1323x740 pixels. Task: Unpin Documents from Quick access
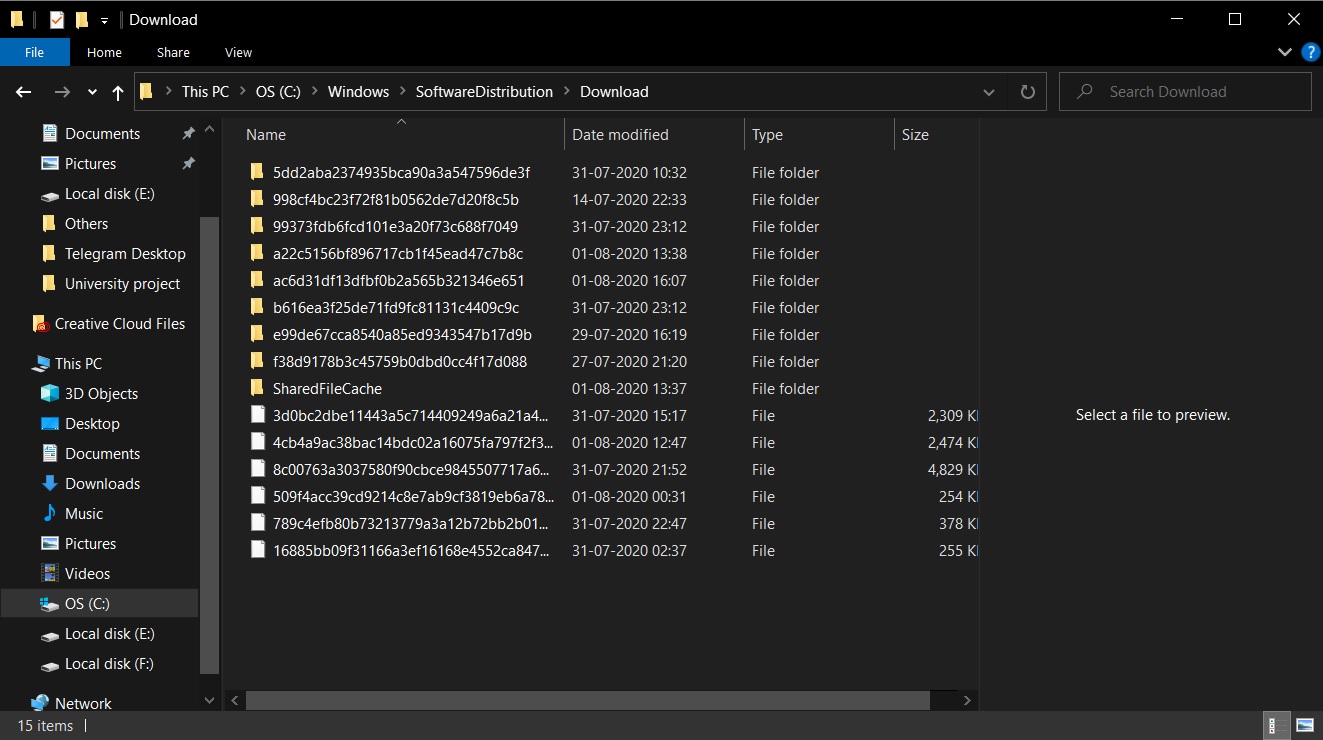coord(188,134)
